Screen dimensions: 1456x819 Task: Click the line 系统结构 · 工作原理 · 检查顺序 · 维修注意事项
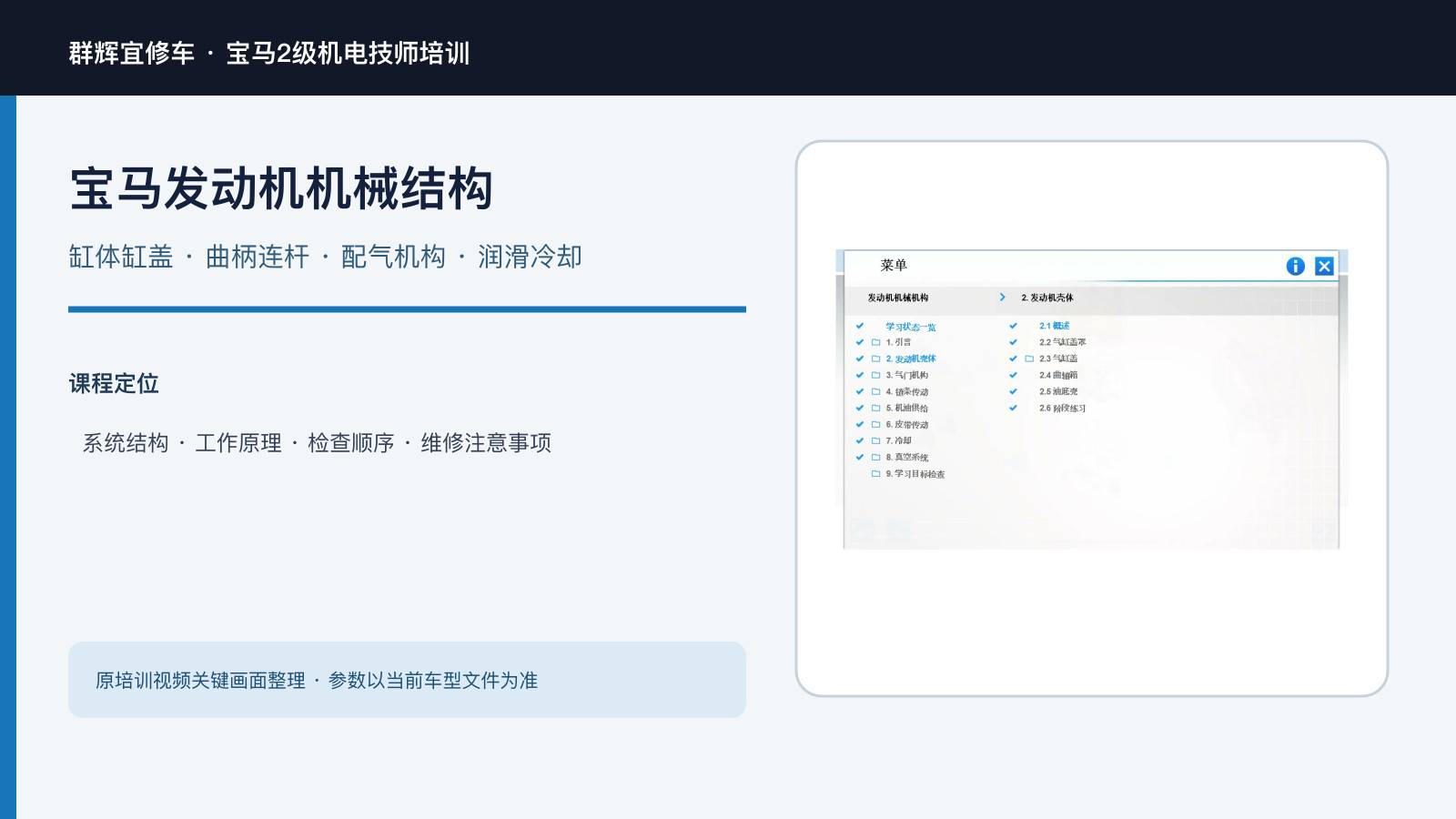pos(317,442)
